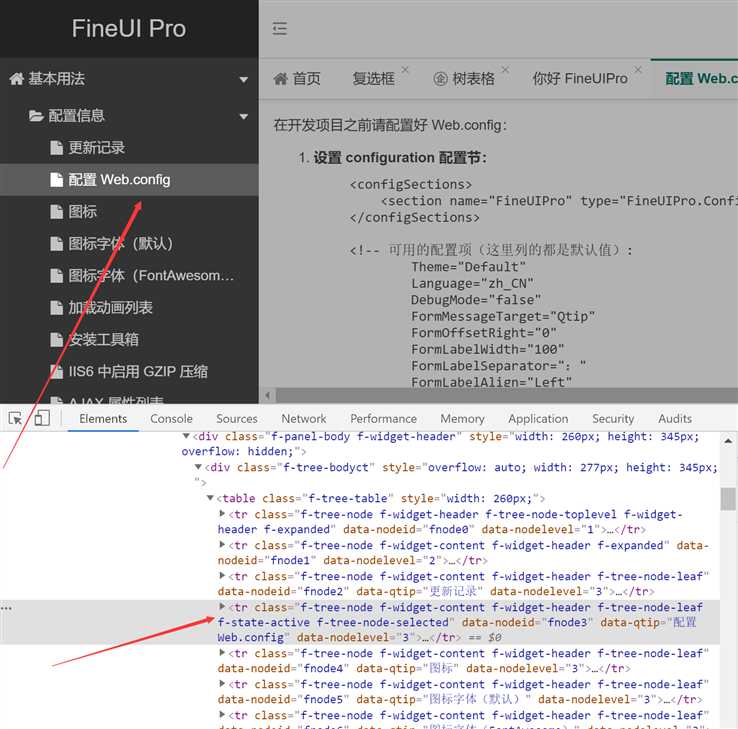
Task: Open DevTools Performance tab
Action: (x=384, y=418)
